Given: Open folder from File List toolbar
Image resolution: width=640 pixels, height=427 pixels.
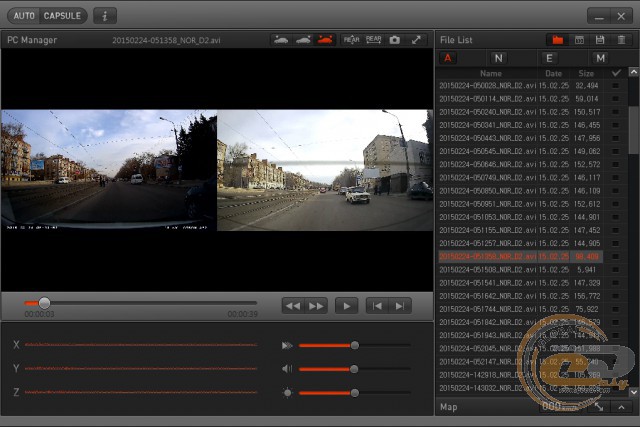Looking at the screenshot, I should [558, 40].
